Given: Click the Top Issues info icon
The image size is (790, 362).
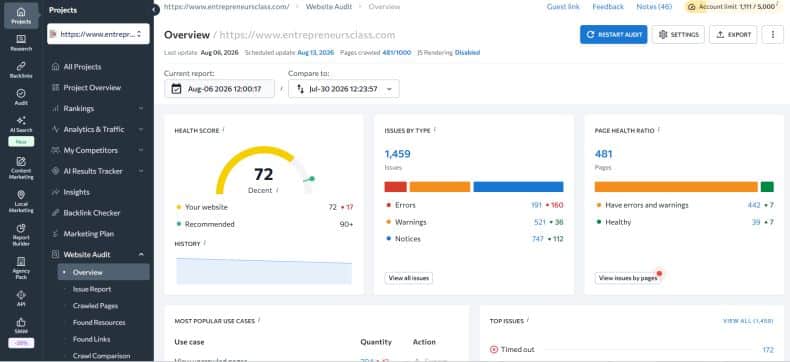Looking at the screenshot, I should tap(528, 320).
